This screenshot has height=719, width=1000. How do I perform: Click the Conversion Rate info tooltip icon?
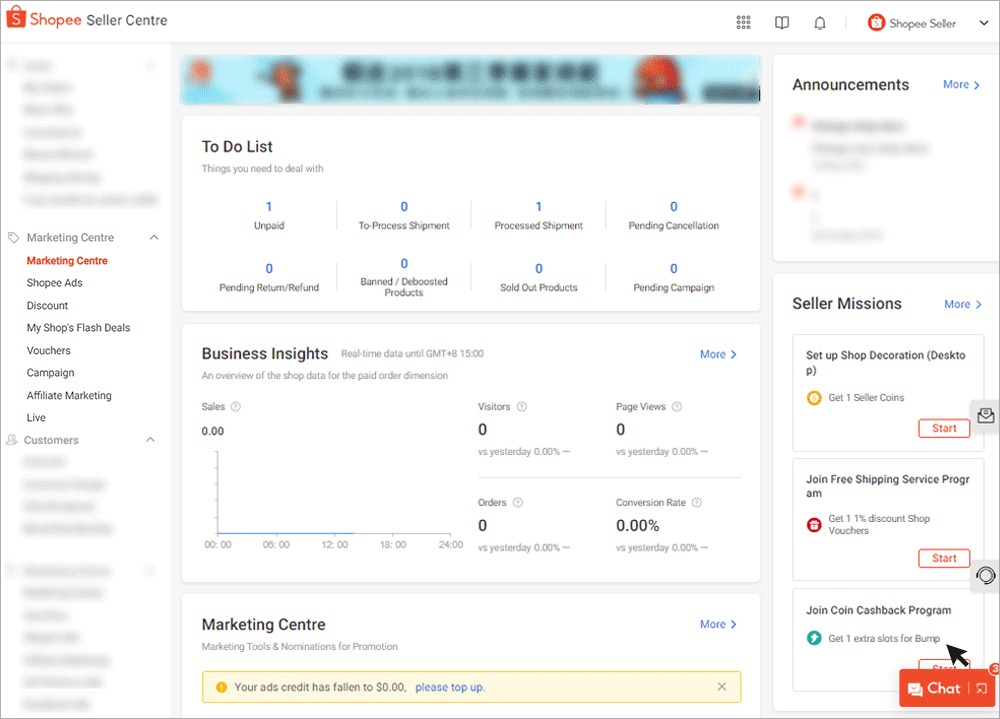coord(696,503)
